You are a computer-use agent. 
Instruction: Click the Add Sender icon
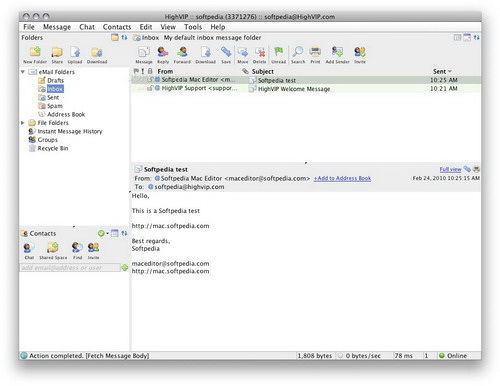[337, 52]
